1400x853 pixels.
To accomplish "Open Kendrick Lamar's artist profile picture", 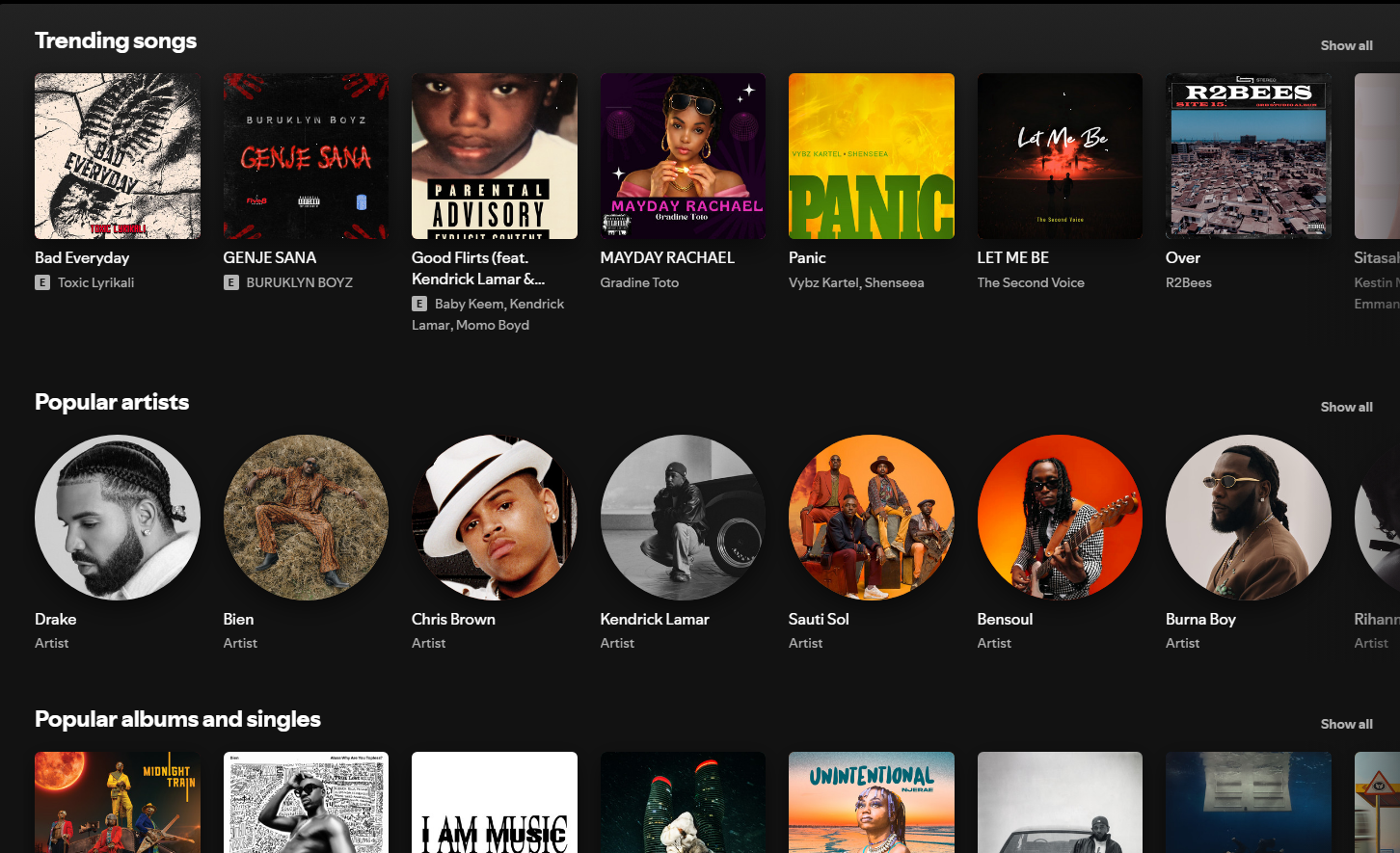I will tap(682, 517).
